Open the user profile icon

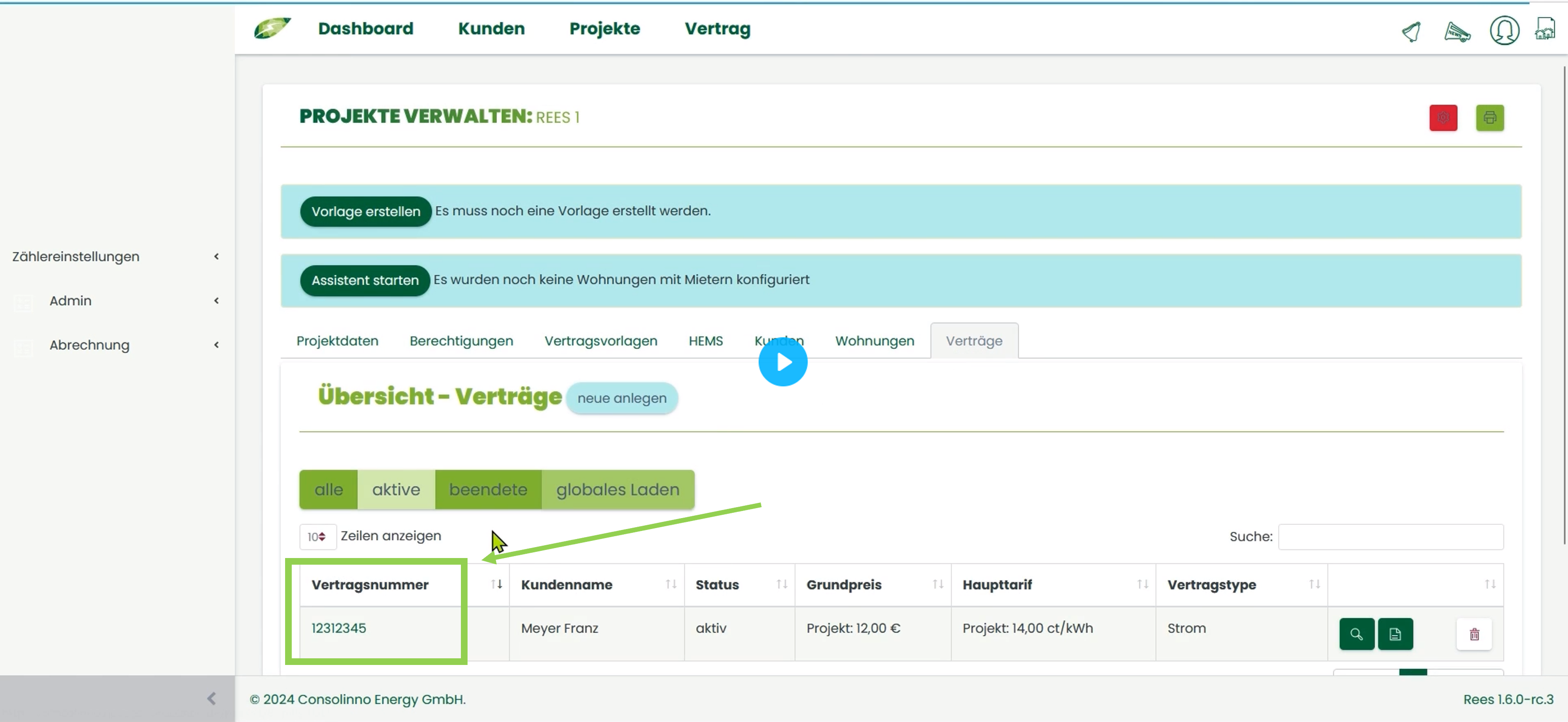click(1504, 30)
